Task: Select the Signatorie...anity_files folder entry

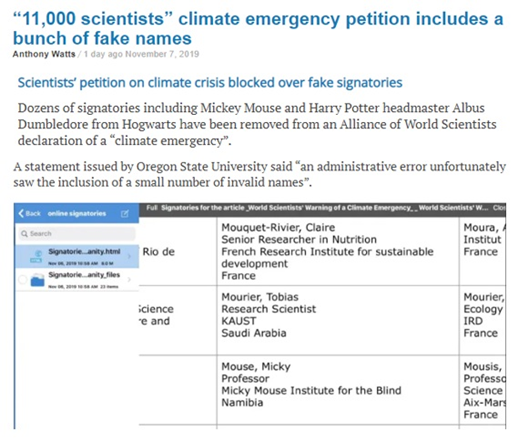Action: (x=77, y=280)
